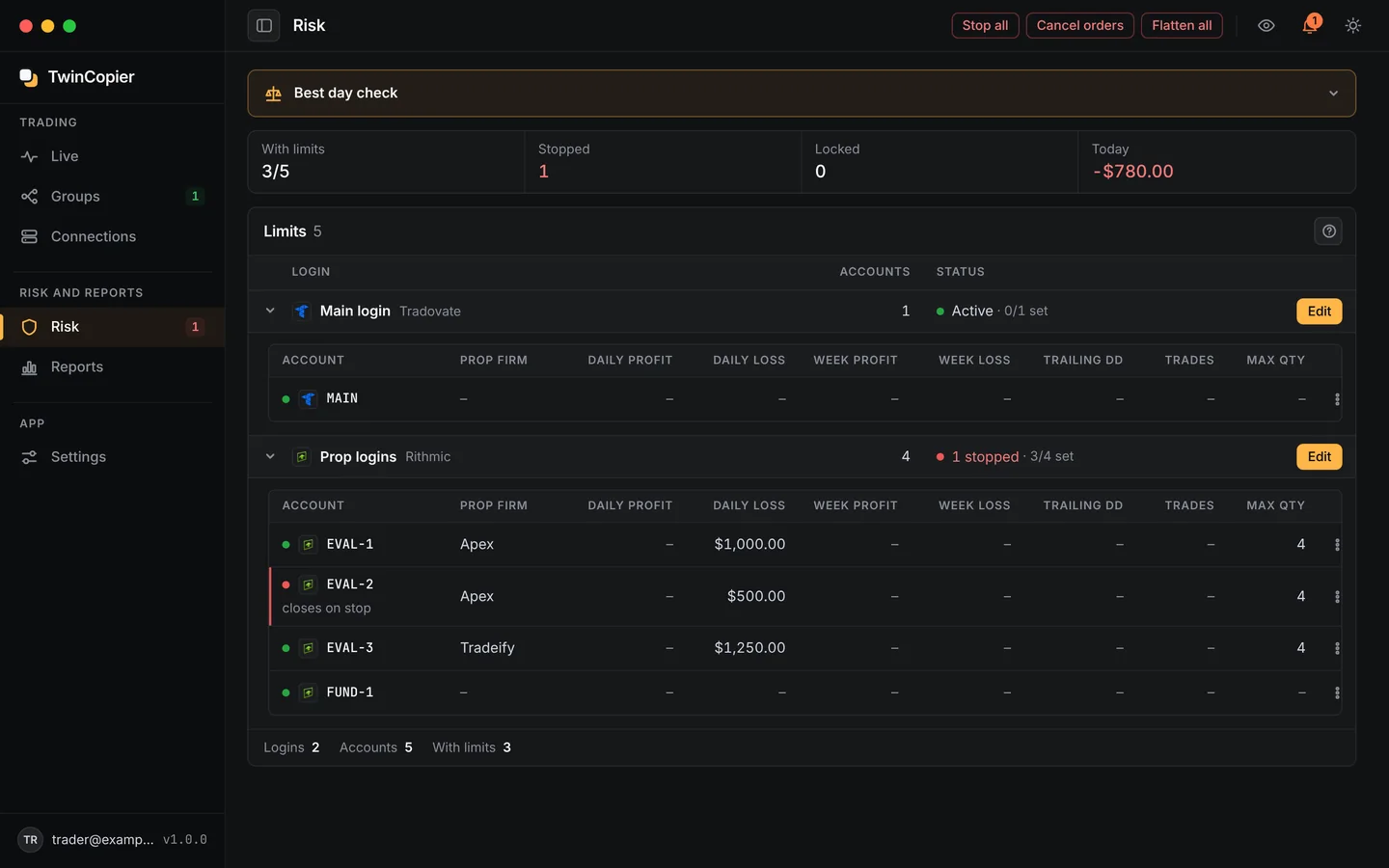This screenshot has height=868, width=1389.
Task: Click the Live pulse icon
Action: (30, 156)
